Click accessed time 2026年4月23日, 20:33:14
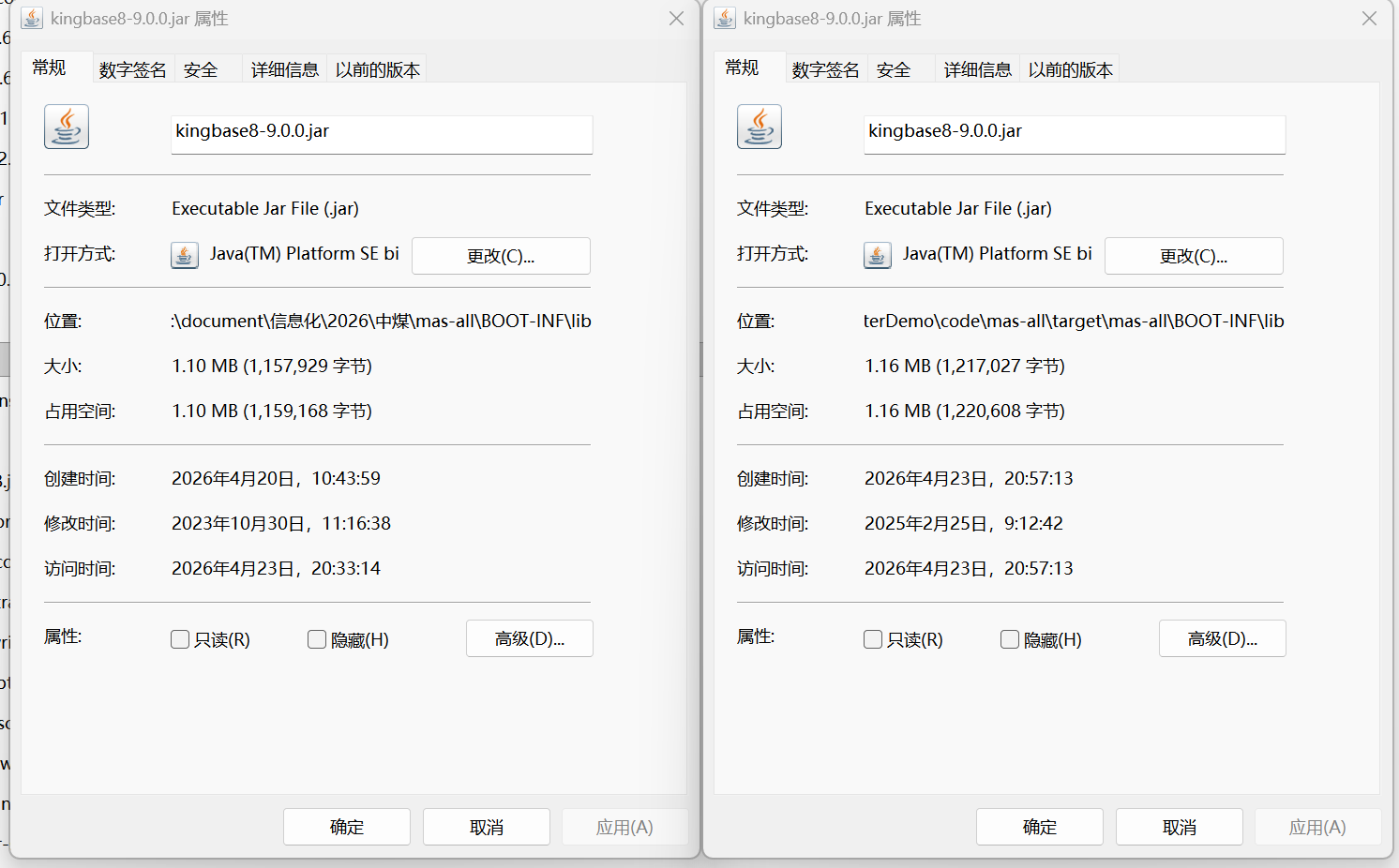Image resolution: width=1399 pixels, height=868 pixels. point(276,568)
